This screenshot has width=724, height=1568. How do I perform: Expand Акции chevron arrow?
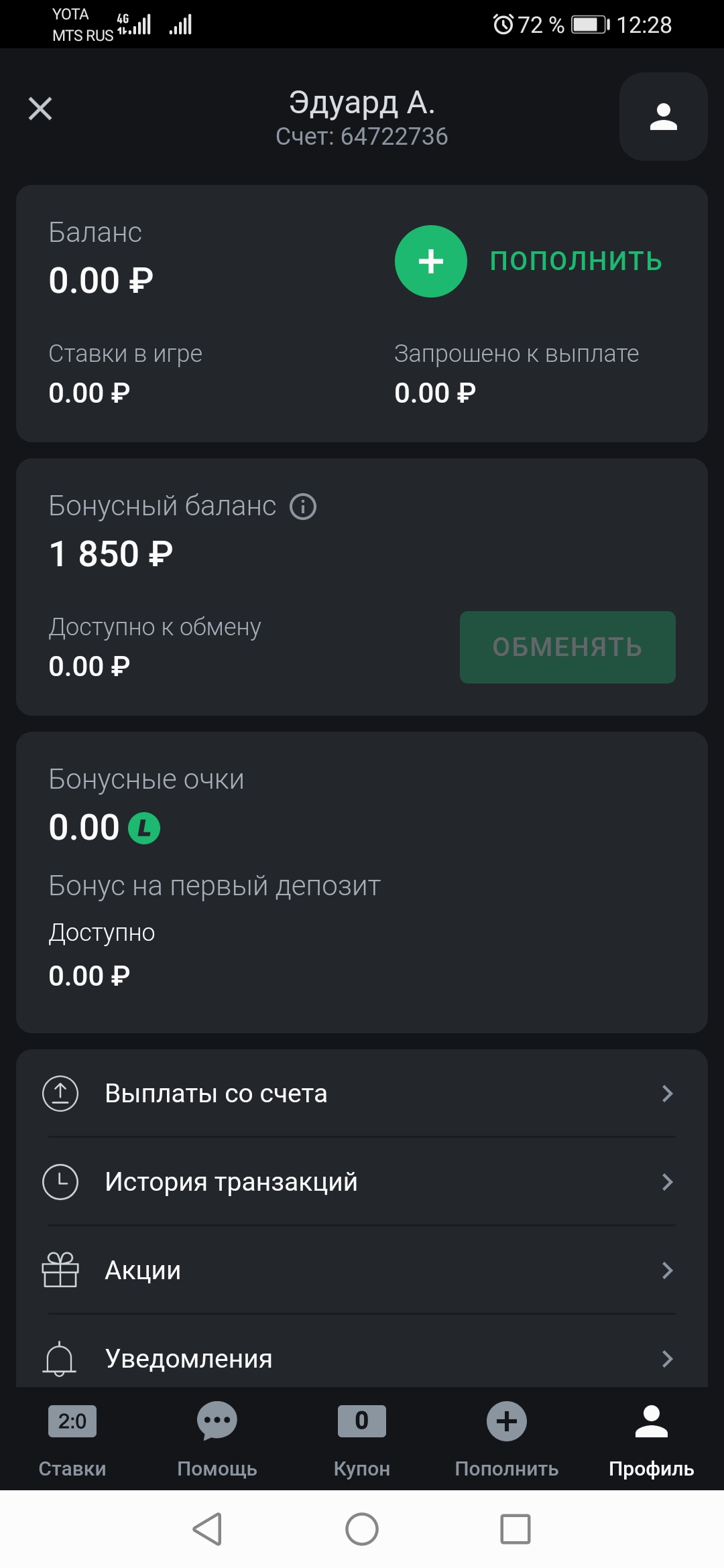(x=667, y=1270)
